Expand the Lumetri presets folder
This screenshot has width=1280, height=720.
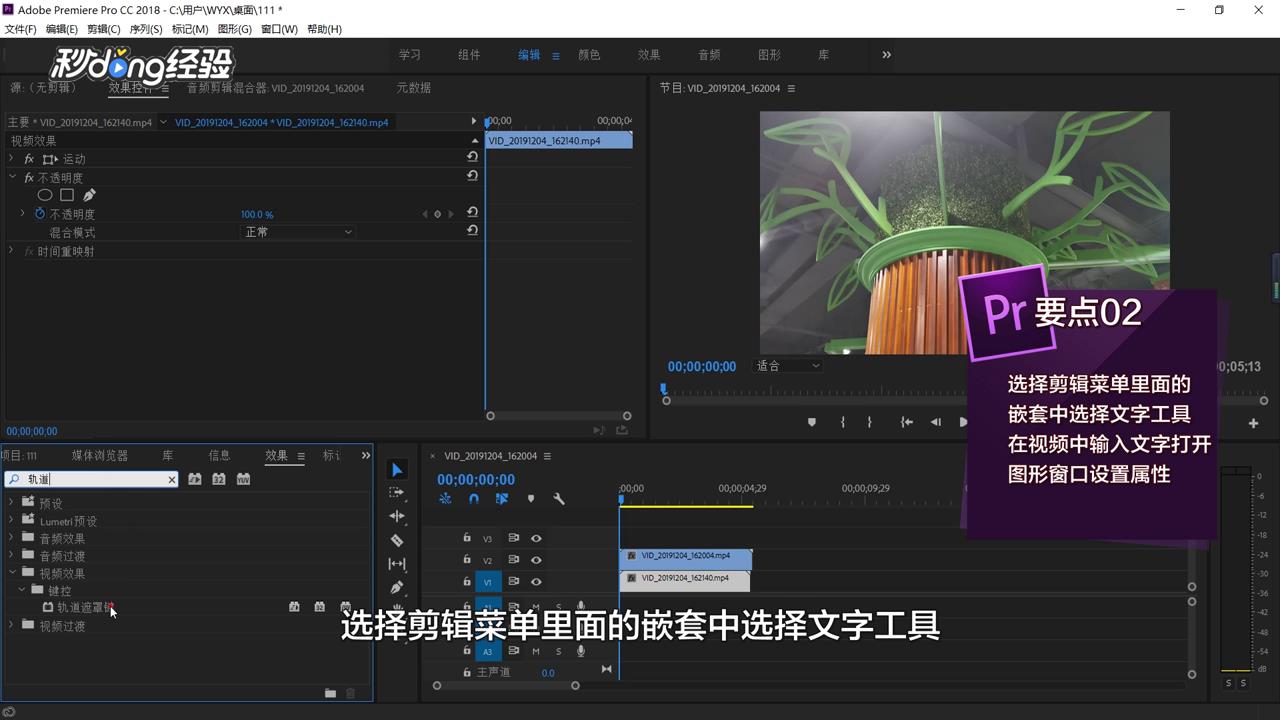12,520
